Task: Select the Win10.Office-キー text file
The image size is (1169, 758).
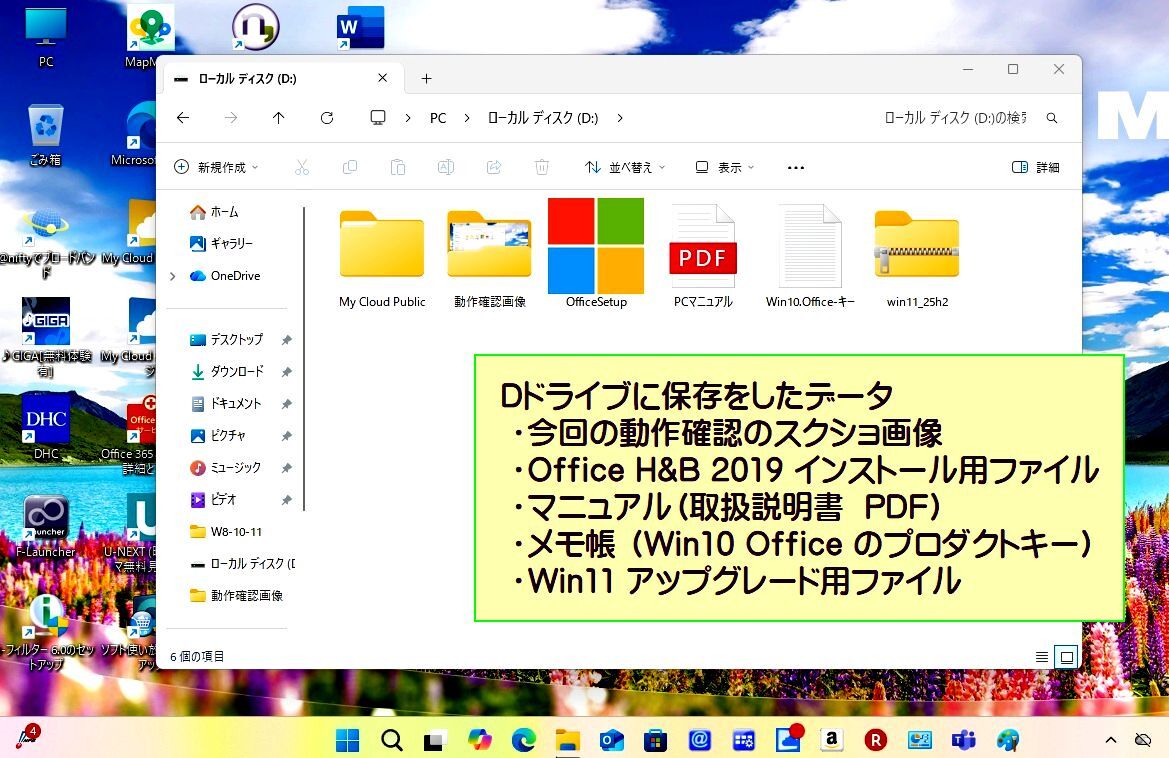Action: (810, 257)
